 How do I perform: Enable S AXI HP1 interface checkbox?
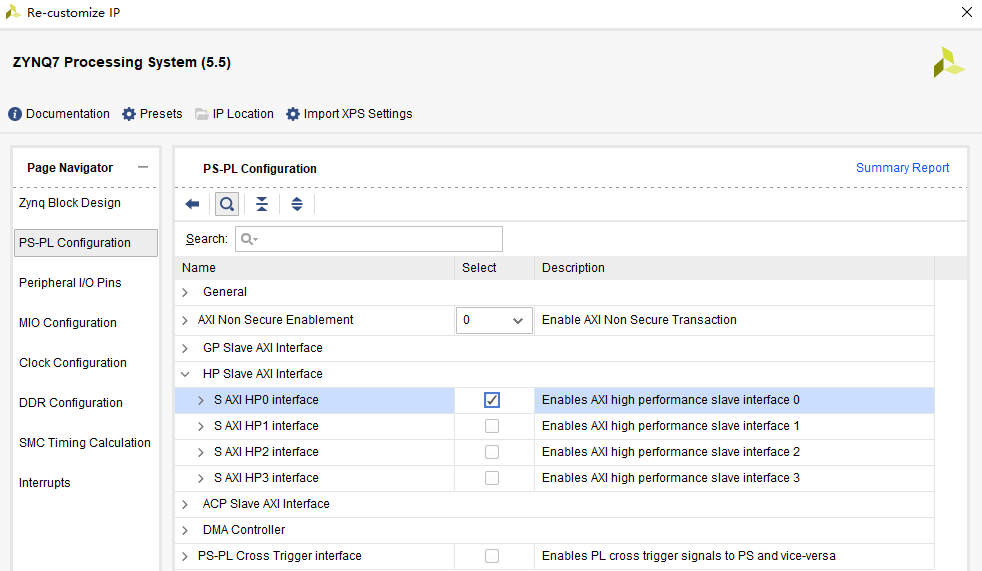click(492, 426)
